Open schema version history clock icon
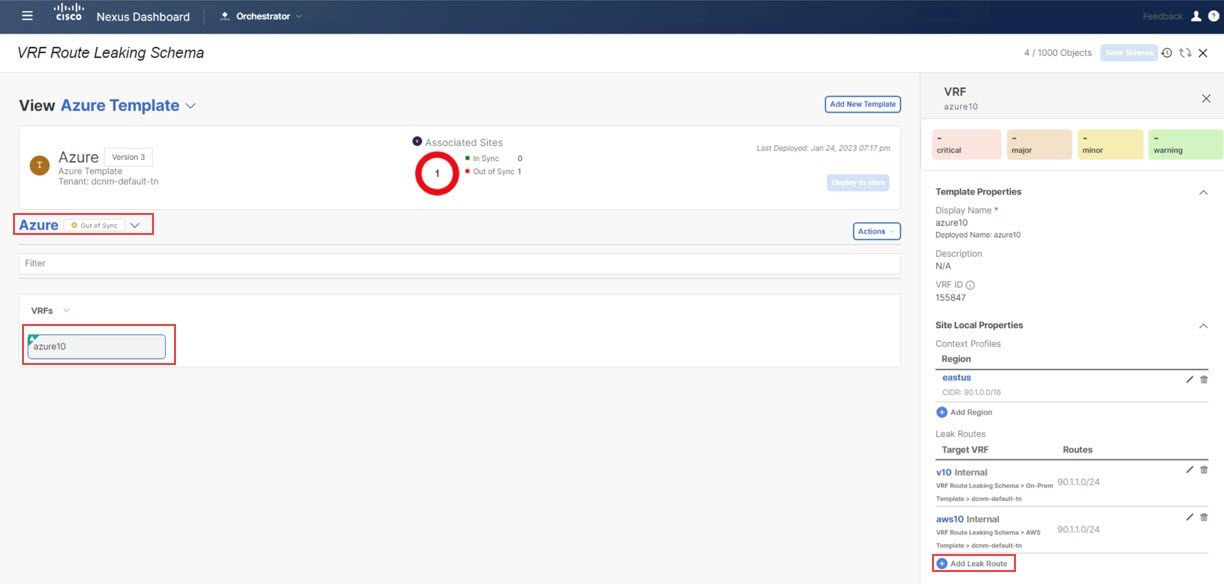Image resolution: width=1224 pixels, height=584 pixels. pos(1166,53)
